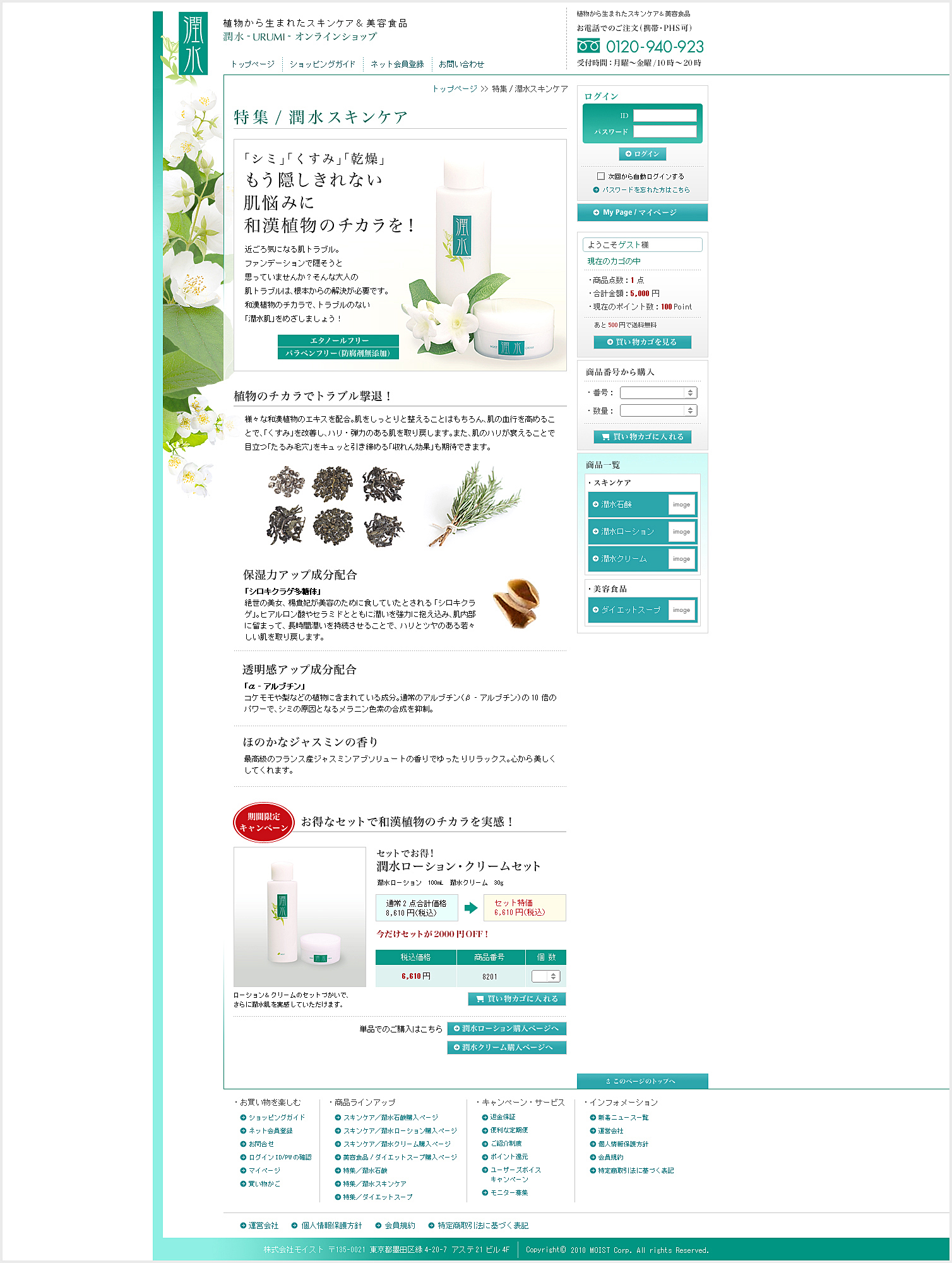Viewport: 952px width, 1263px height.
Task: Click the ID input field
Action: point(665,116)
